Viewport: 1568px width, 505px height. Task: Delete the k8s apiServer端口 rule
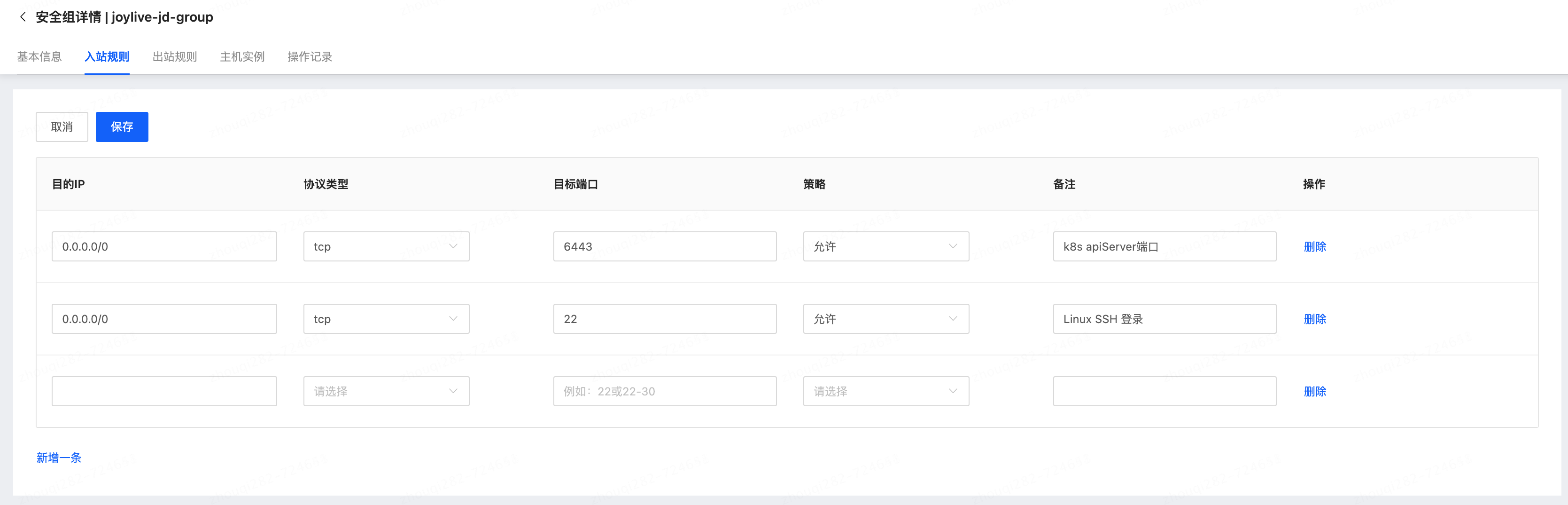tap(1315, 247)
